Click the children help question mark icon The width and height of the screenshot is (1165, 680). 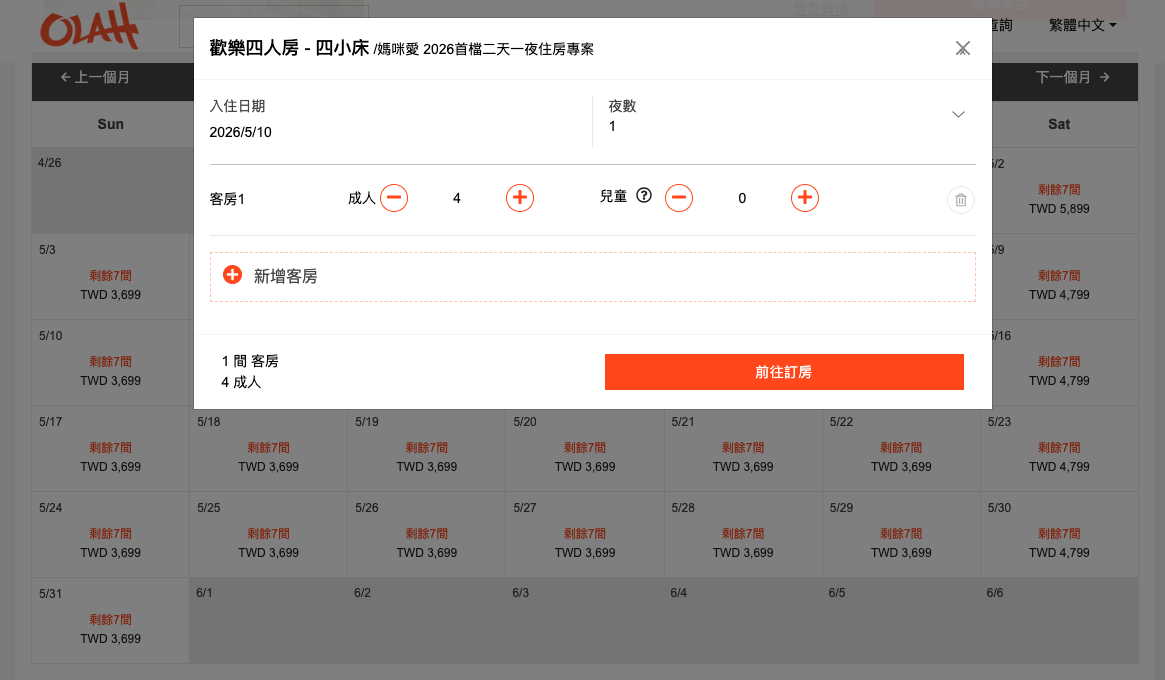[644, 196]
